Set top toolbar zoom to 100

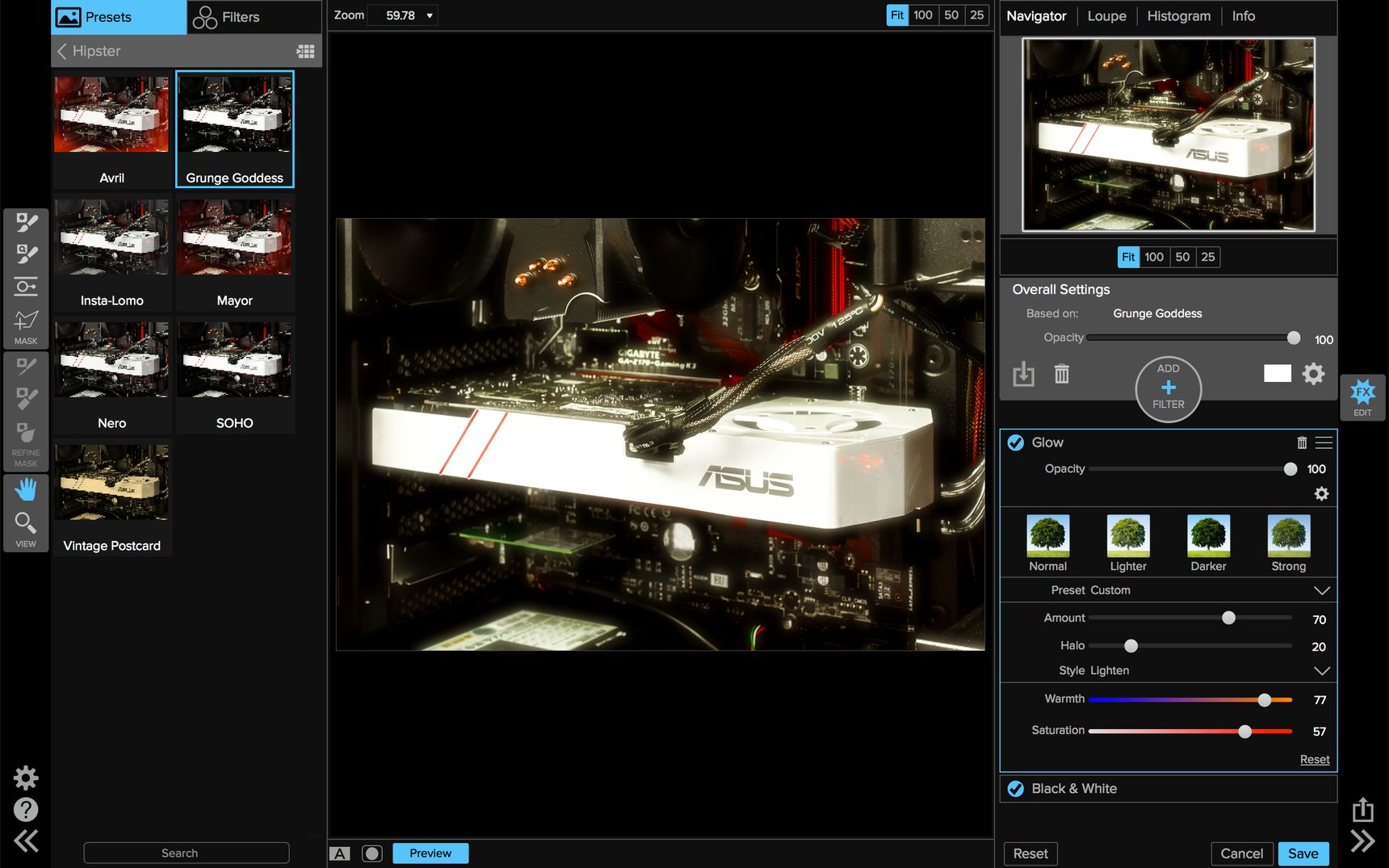pos(923,15)
